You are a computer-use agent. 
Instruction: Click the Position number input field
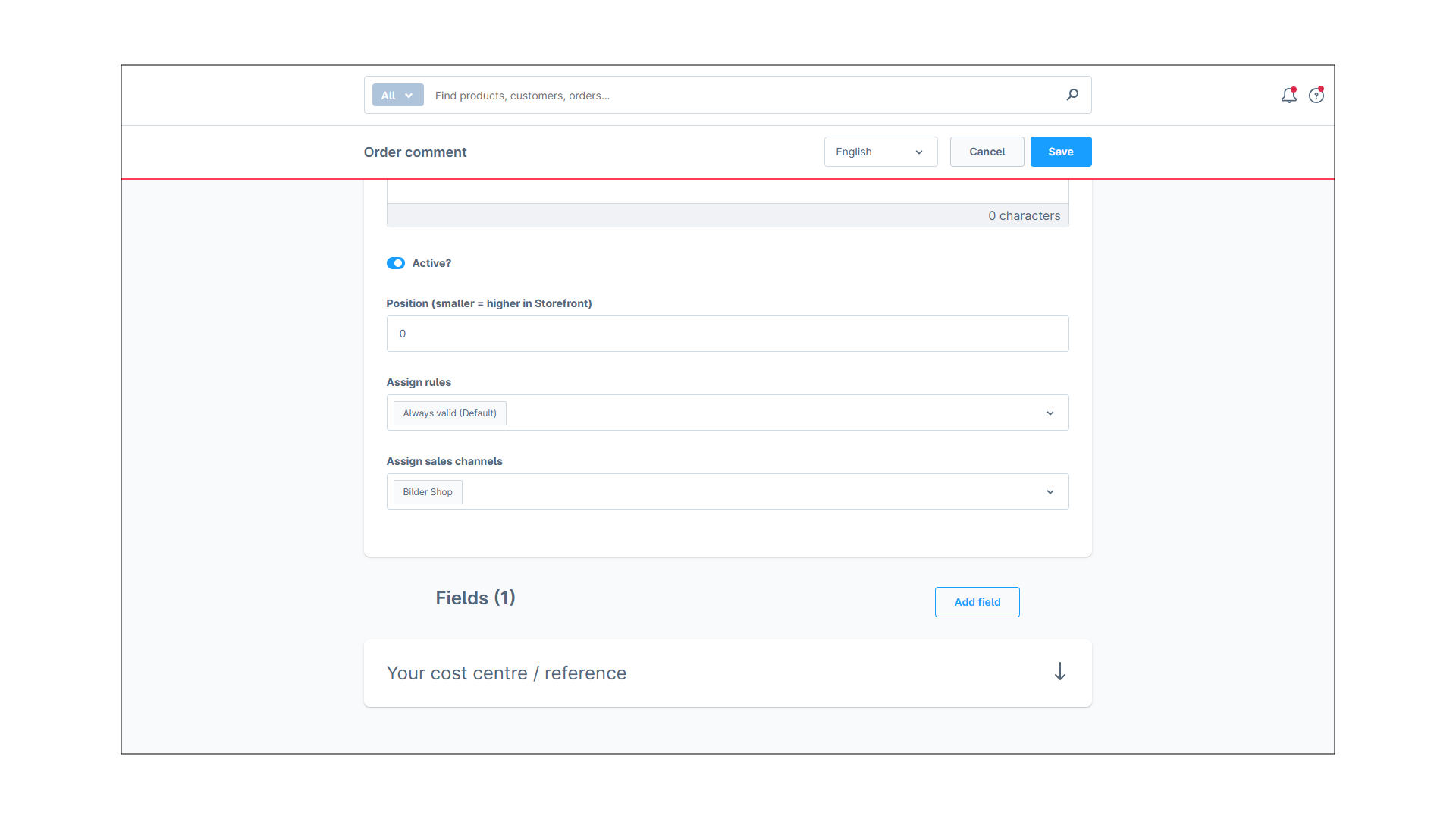pyautogui.click(x=727, y=333)
